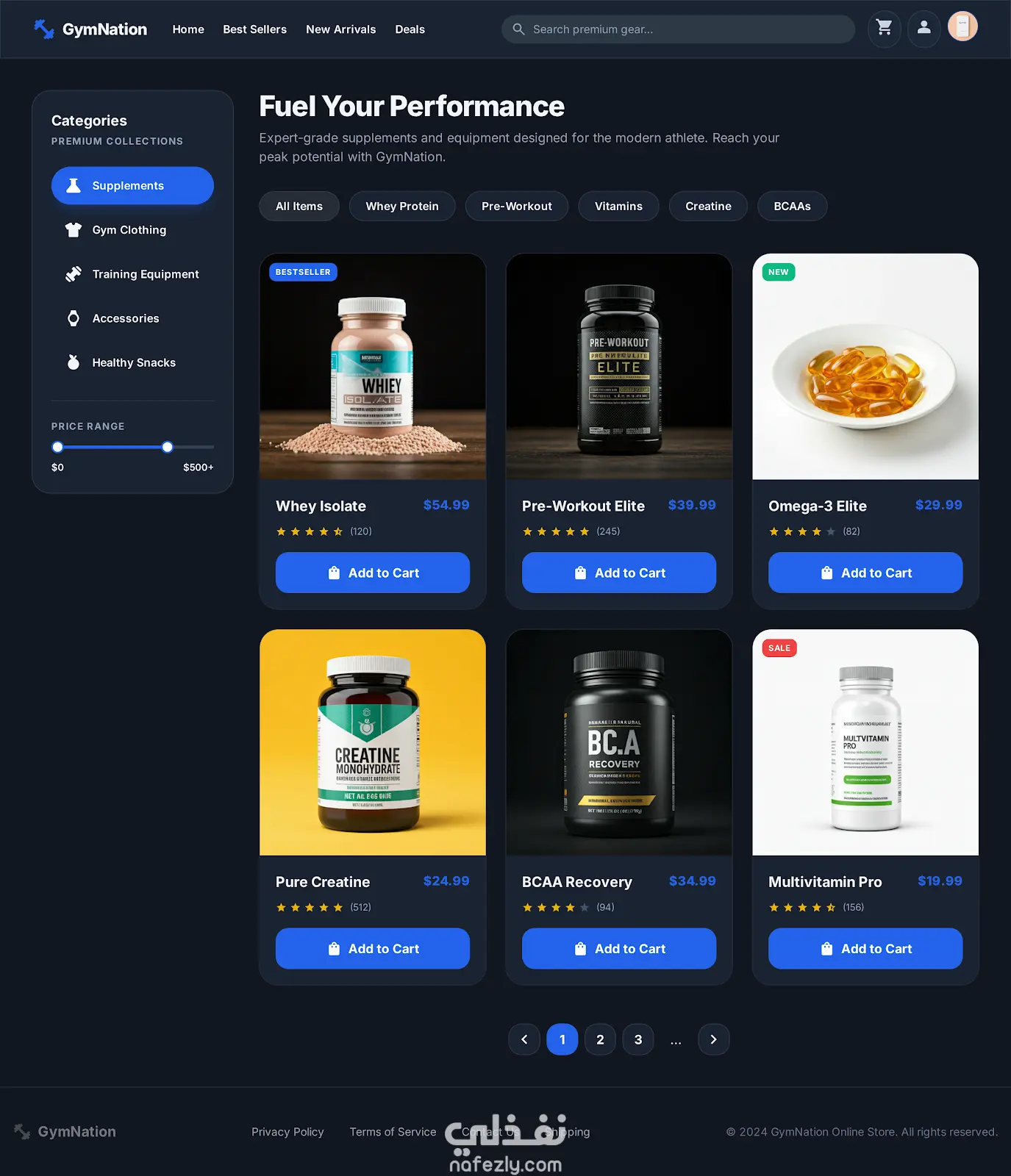Open the shopping cart icon
This screenshot has height=1176, width=1011.
(x=885, y=29)
